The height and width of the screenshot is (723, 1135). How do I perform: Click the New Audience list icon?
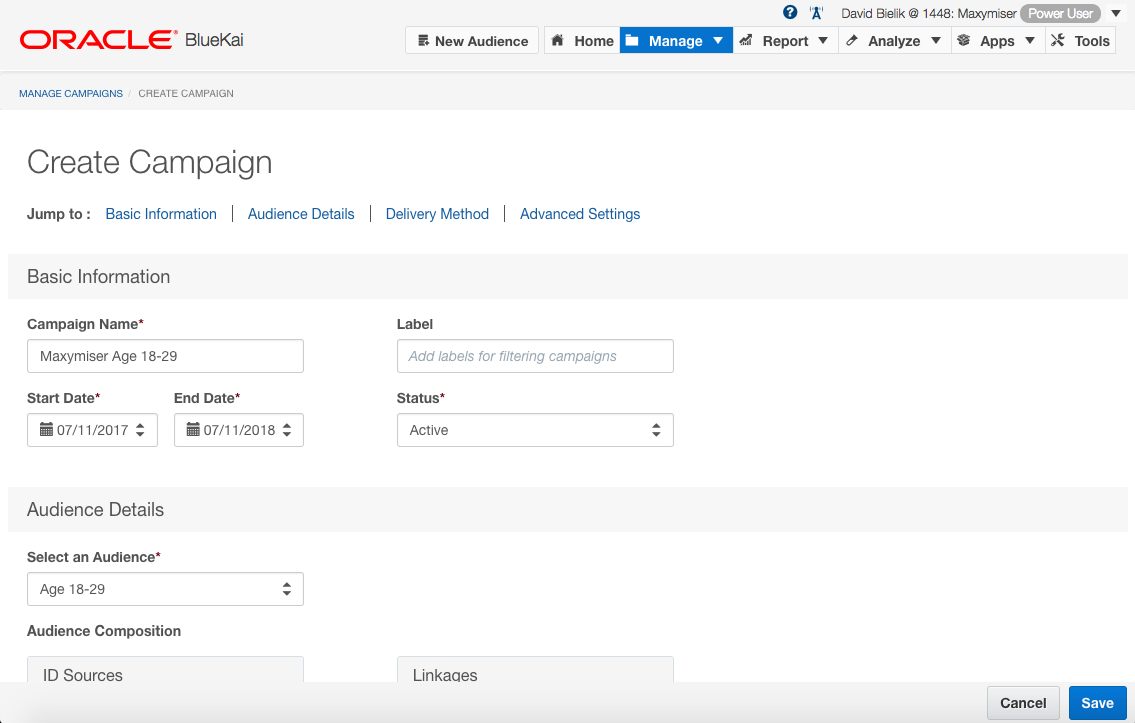coord(424,41)
